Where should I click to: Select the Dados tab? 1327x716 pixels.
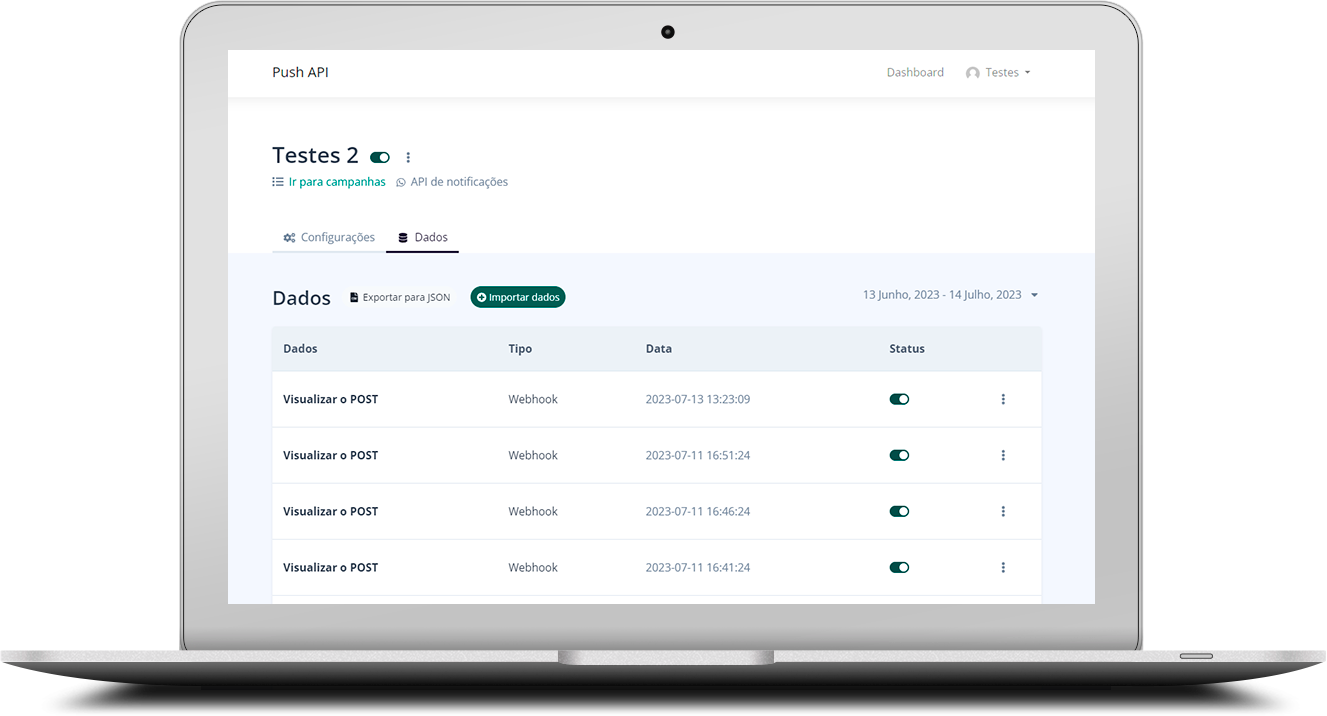coord(423,237)
